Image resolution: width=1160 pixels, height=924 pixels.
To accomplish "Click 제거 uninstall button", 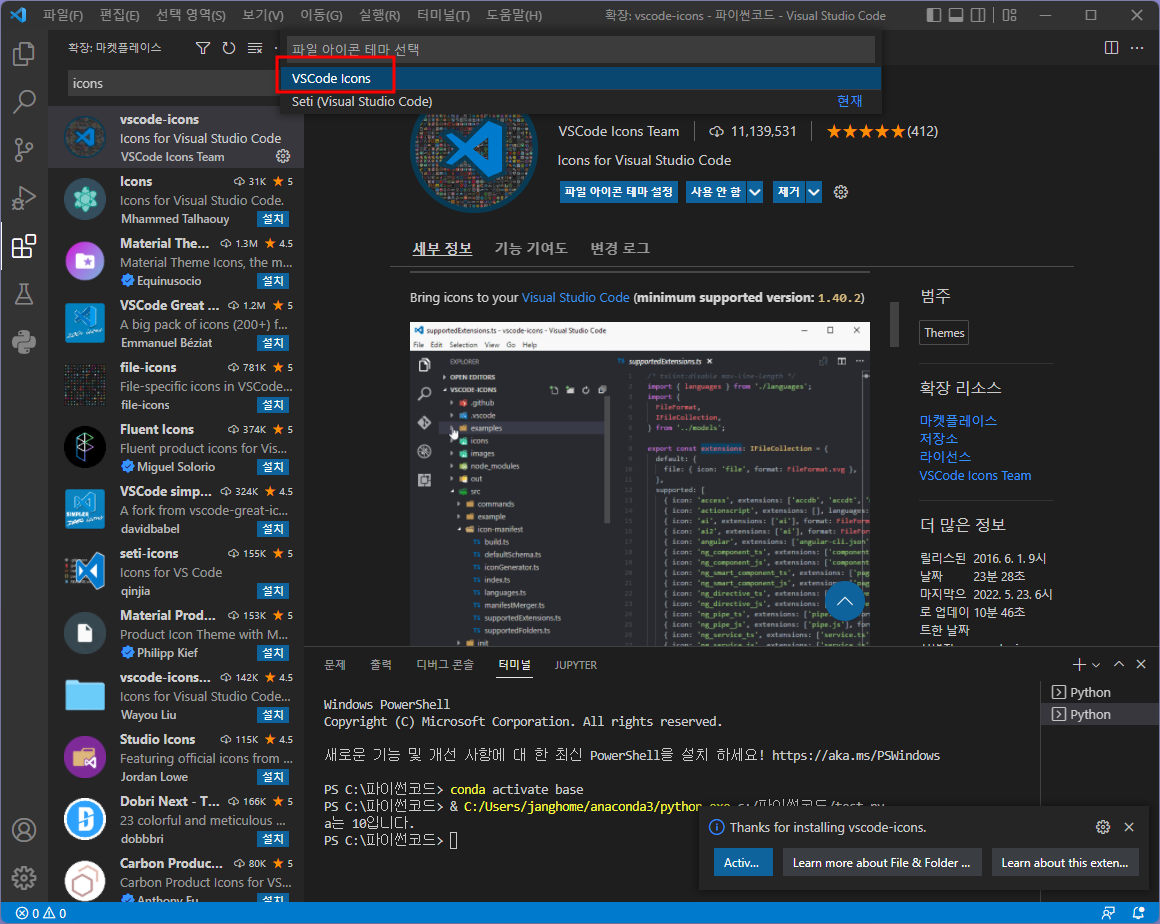I will tap(789, 192).
